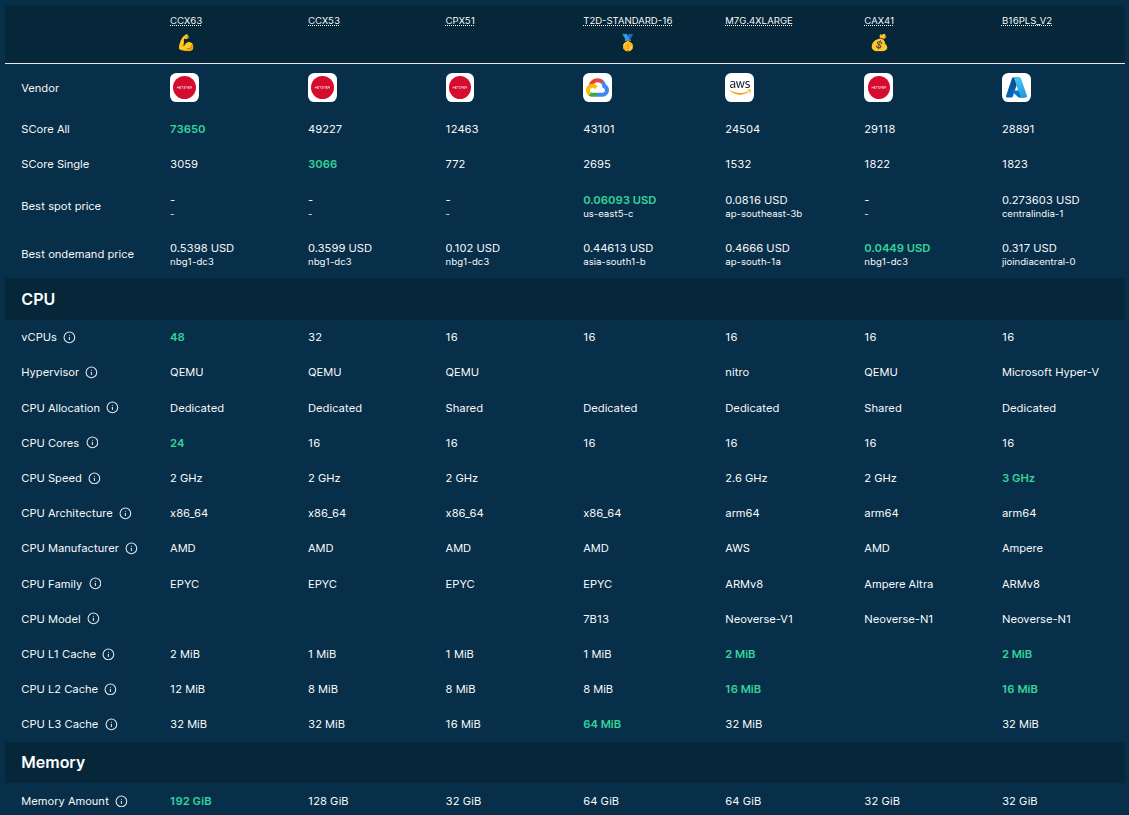Click the Azure vendor logo
The image size is (1129, 815).
coord(1016,88)
